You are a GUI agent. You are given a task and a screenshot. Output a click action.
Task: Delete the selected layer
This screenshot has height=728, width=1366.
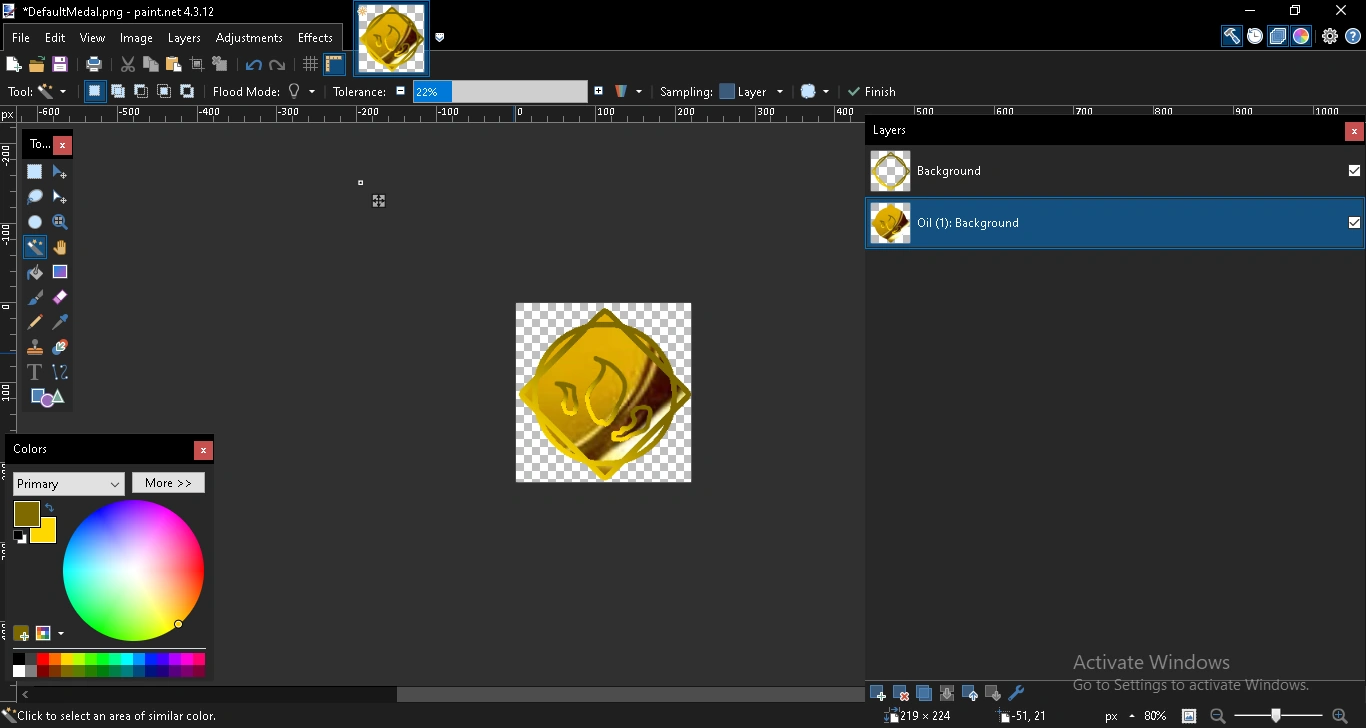(901, 693)
